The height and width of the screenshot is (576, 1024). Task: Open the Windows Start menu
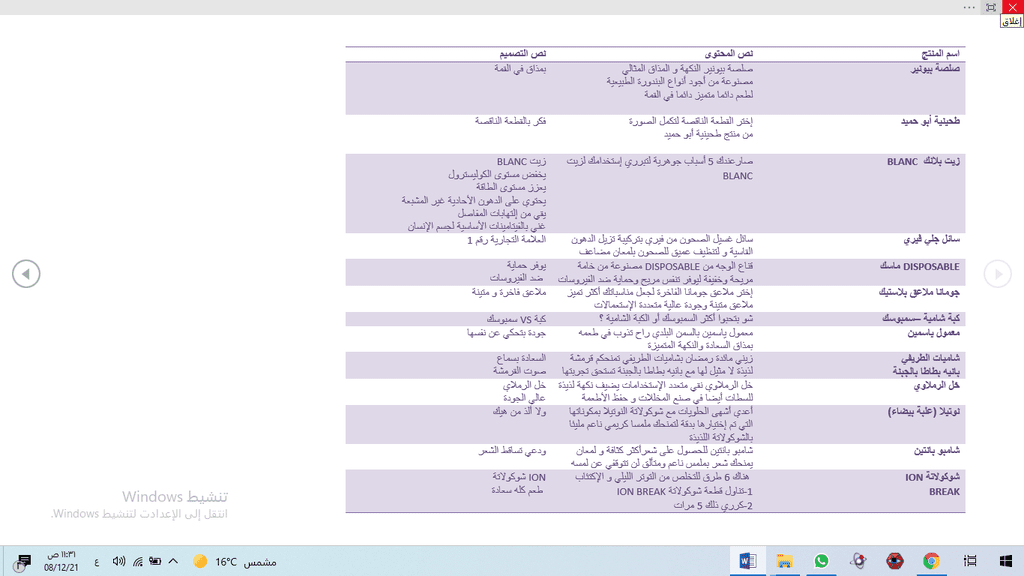tap(1006, 561)
